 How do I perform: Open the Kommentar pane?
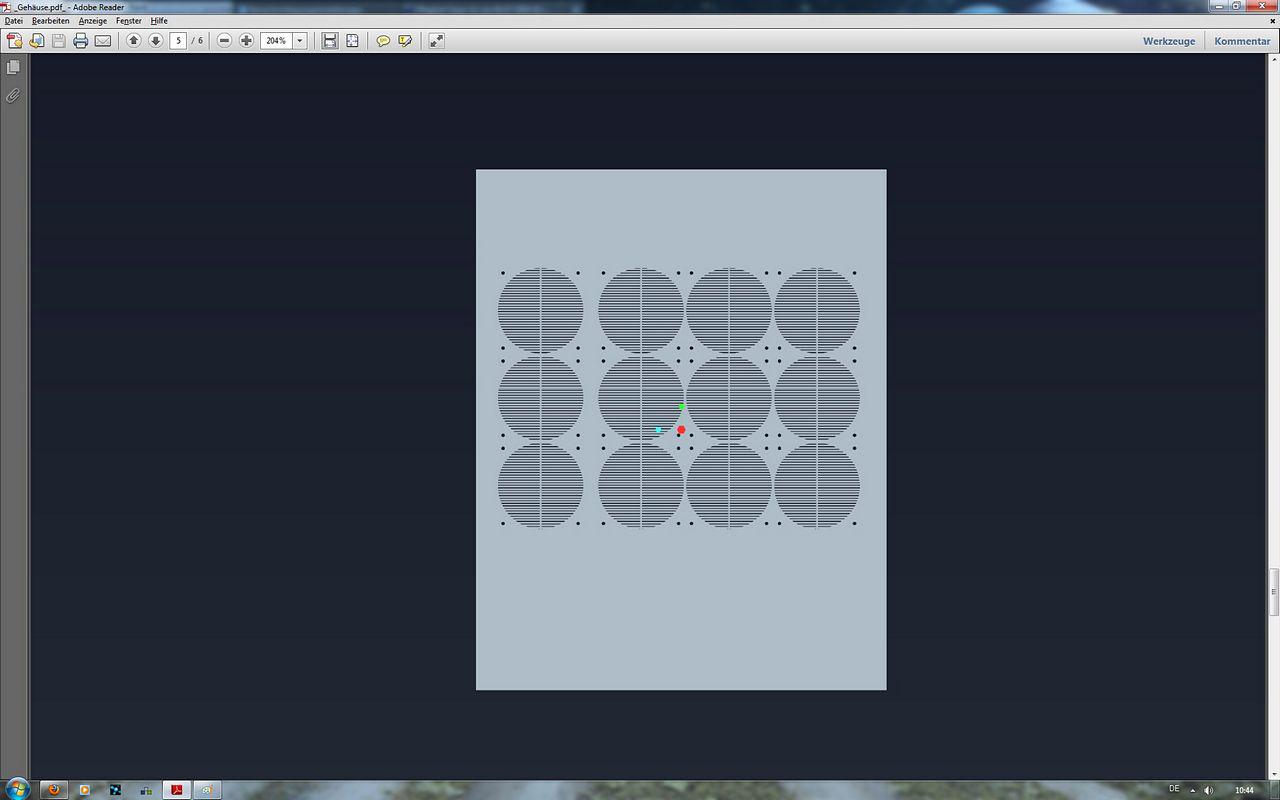1242,41
